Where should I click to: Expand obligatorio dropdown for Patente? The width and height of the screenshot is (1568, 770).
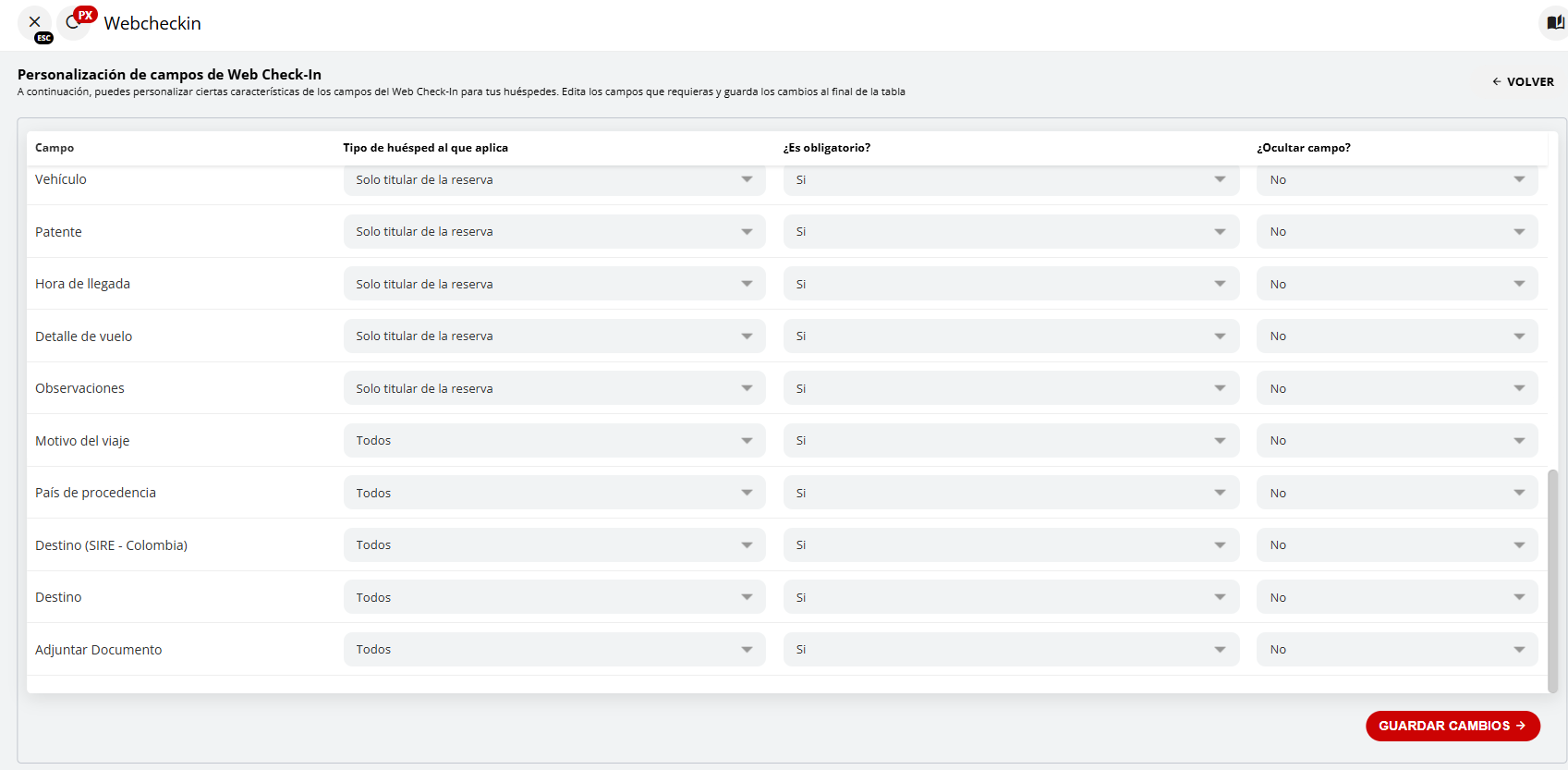[x=1011, y=232]
